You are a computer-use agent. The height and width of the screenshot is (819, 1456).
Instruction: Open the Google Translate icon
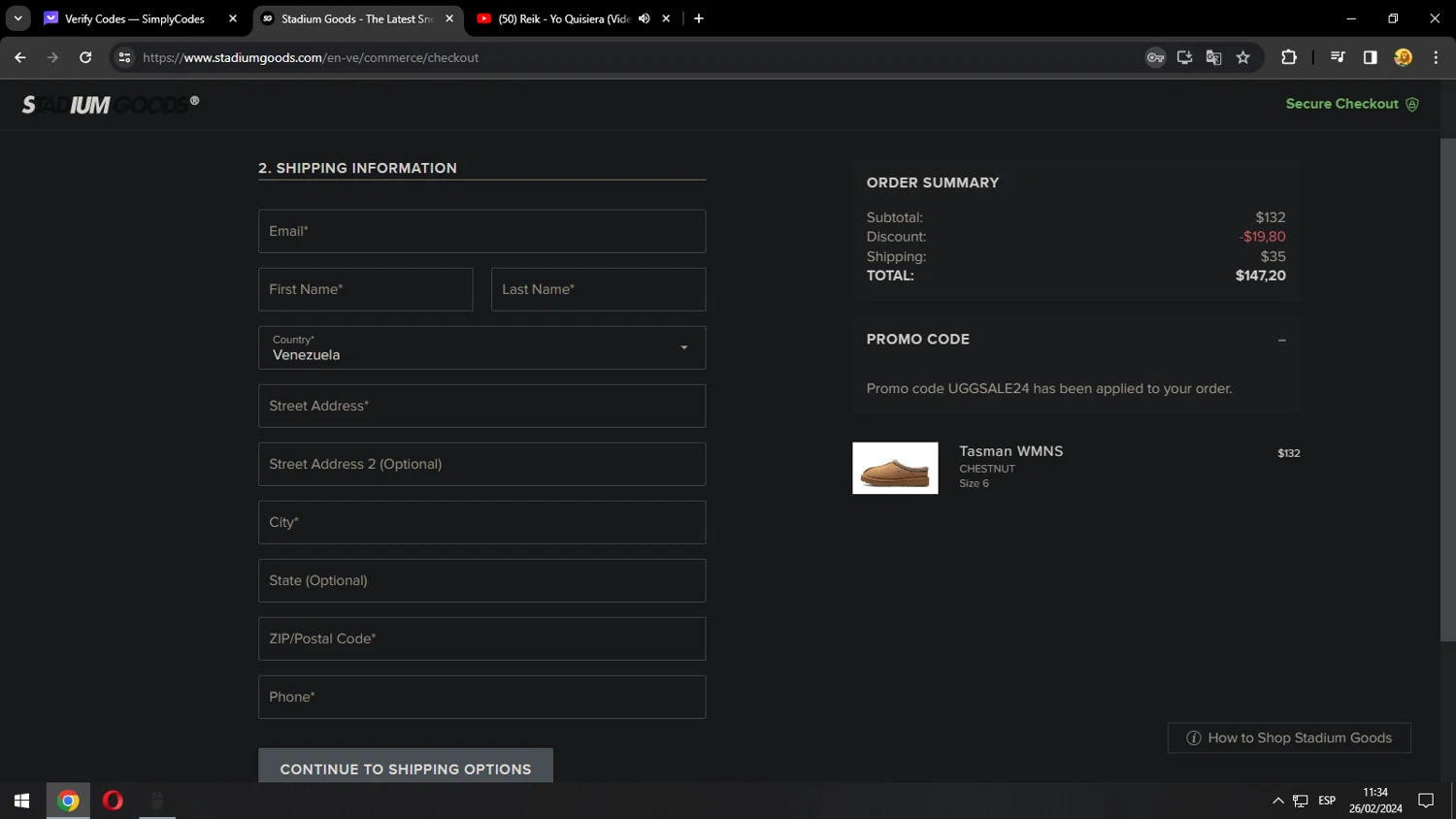(x=1213, y=57)
